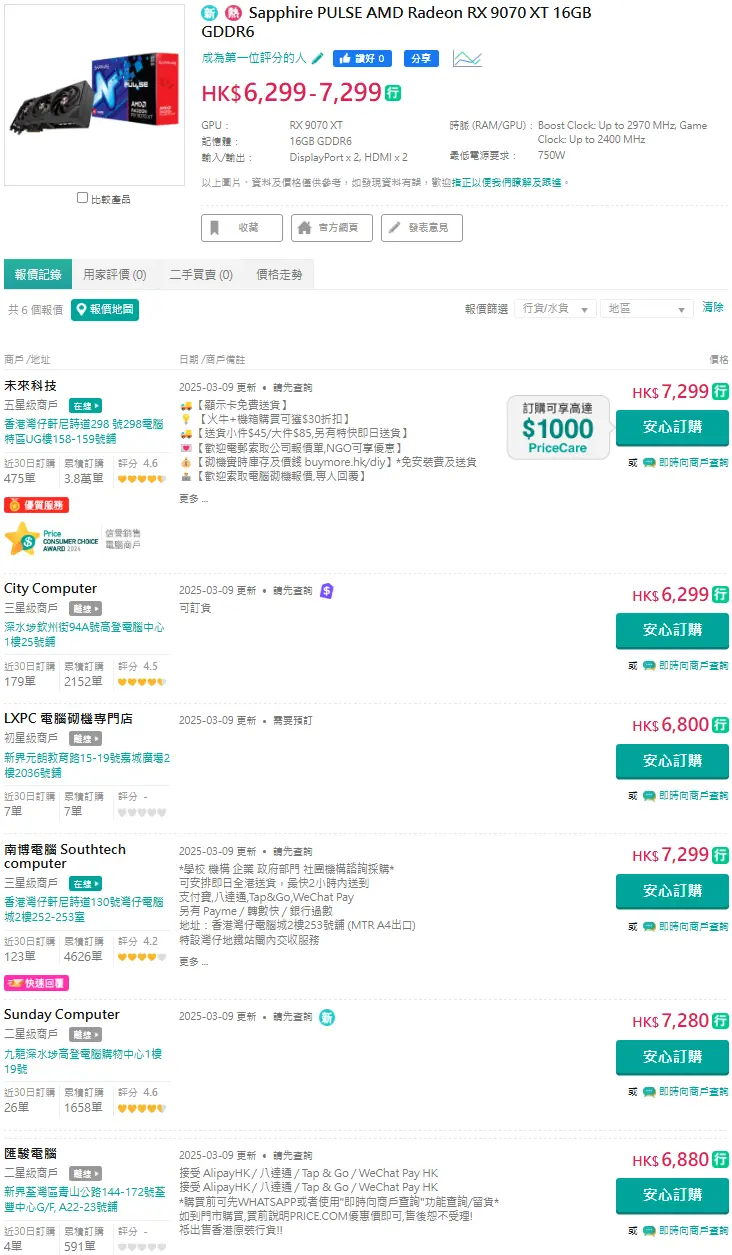732x1255 pixels.
Task: Switch to the 價格走勢 tab
Action: pos(280,274)
